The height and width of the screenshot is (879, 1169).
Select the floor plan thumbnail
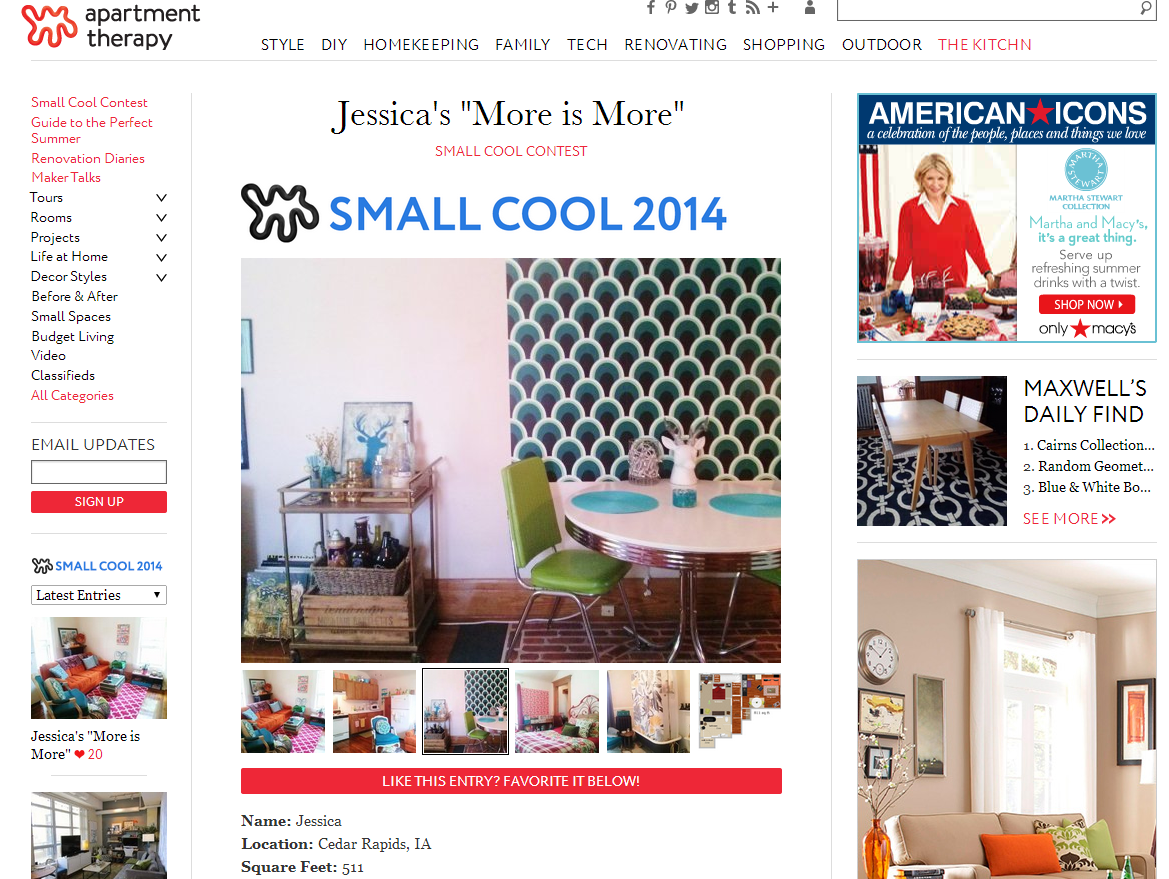[x=740, y=711]
